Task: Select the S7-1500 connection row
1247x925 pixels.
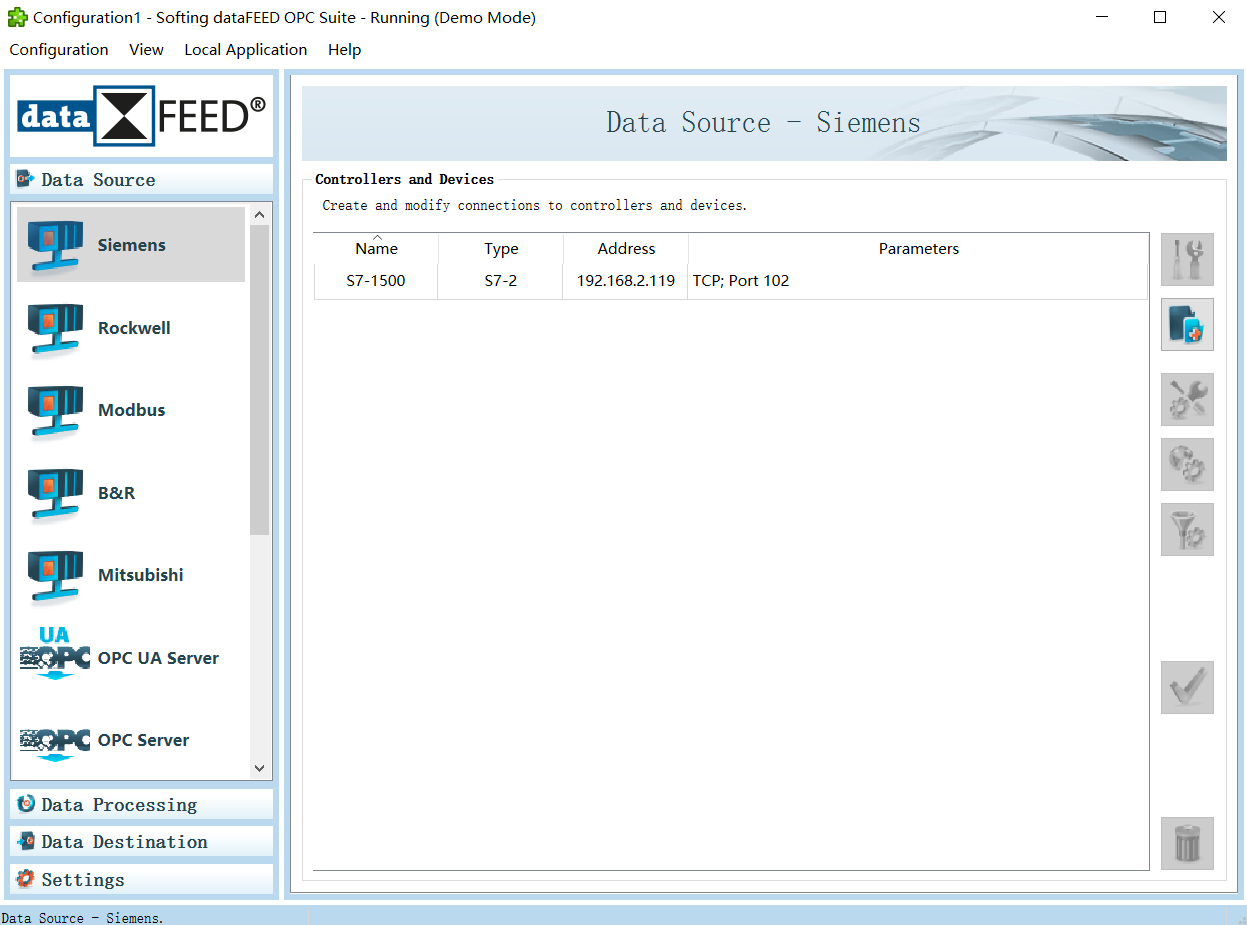Action: tap(377, 281)
